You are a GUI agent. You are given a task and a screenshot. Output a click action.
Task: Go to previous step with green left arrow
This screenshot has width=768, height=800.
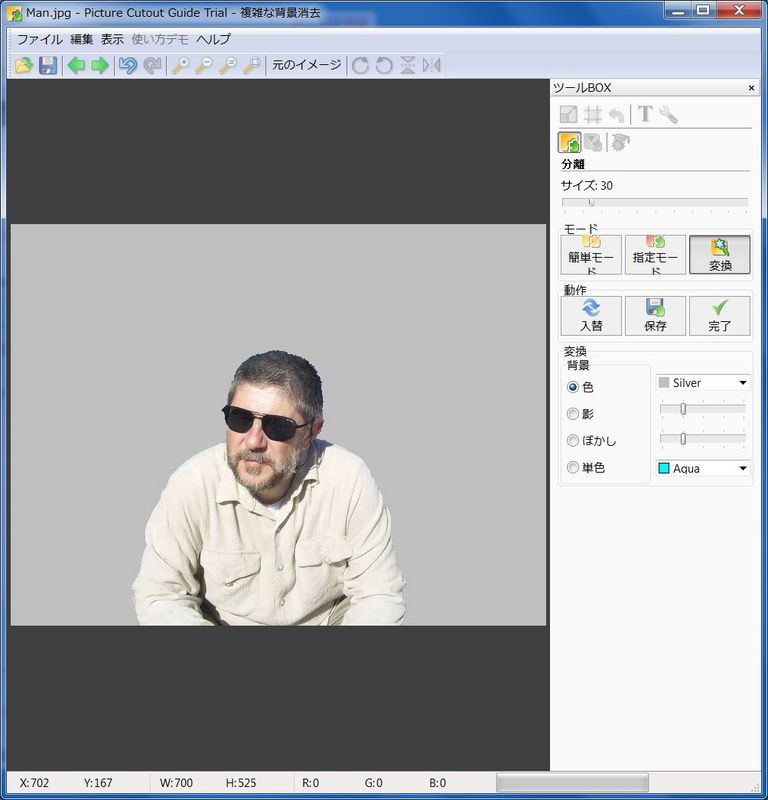(77, 65)
